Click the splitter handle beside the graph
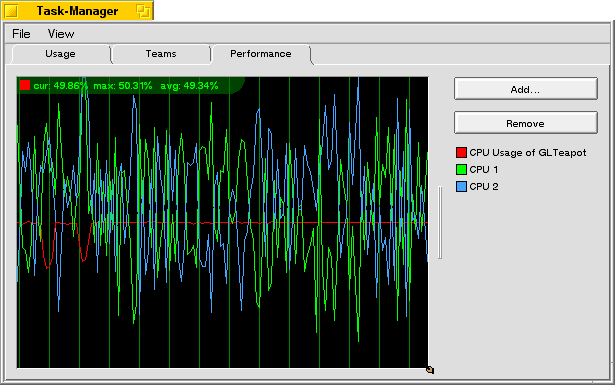Viewport: 615px width, 385px height. click(x=440, y=222)
